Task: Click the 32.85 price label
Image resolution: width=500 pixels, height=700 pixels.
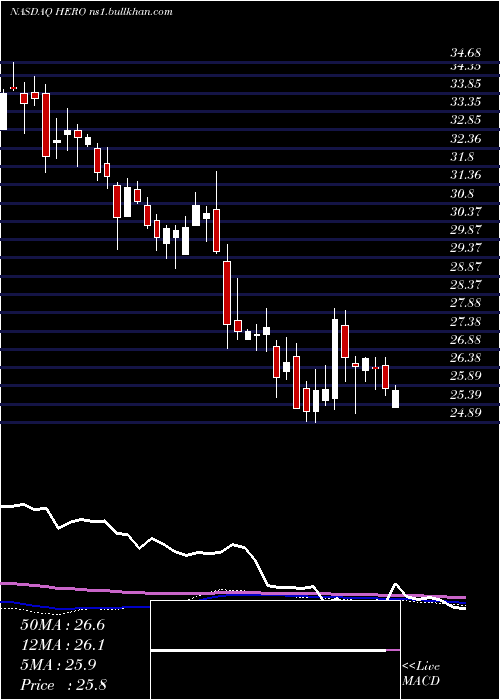Action: tap(465, 120)
